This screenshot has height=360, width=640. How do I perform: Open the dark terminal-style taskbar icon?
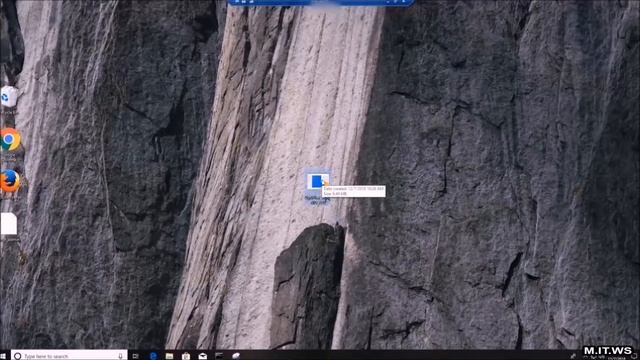point(219,356)
